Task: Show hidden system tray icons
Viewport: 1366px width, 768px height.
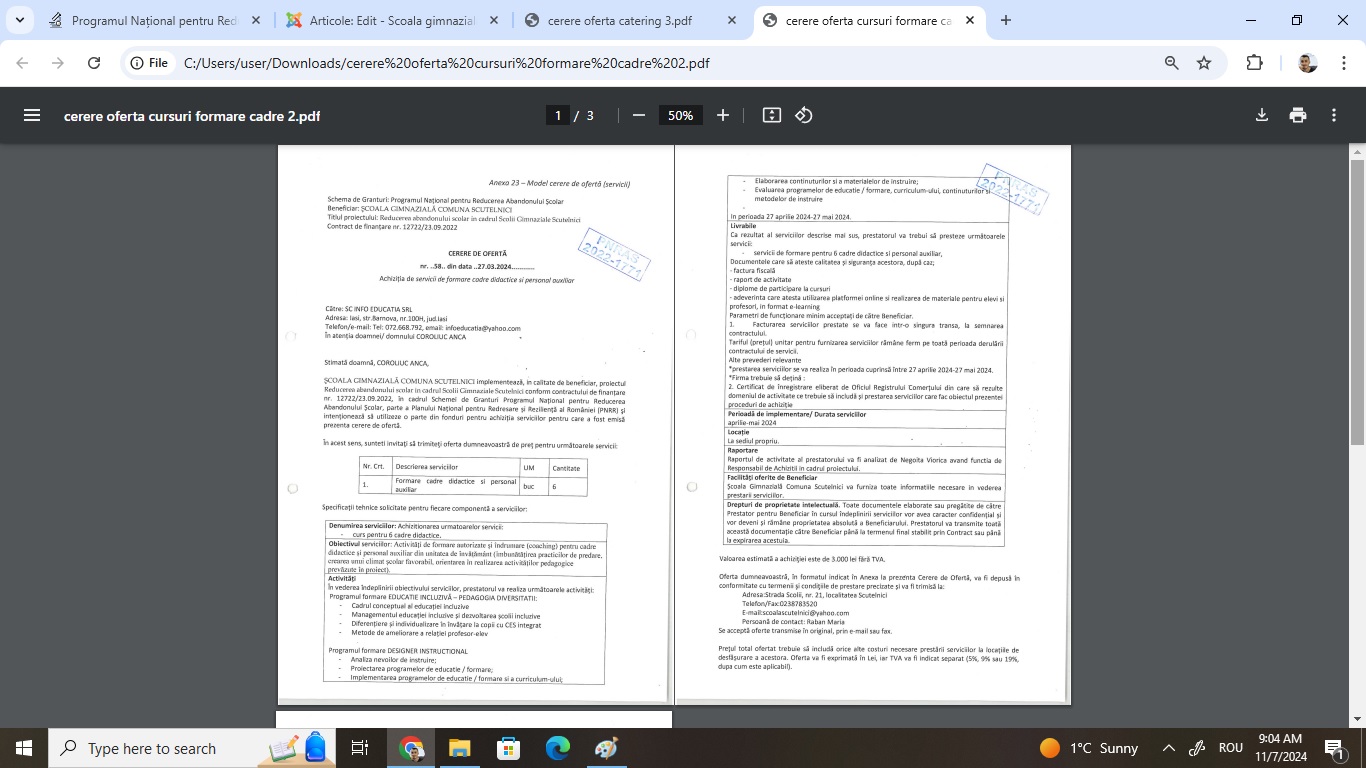Action: click(x=1168, y=748)
